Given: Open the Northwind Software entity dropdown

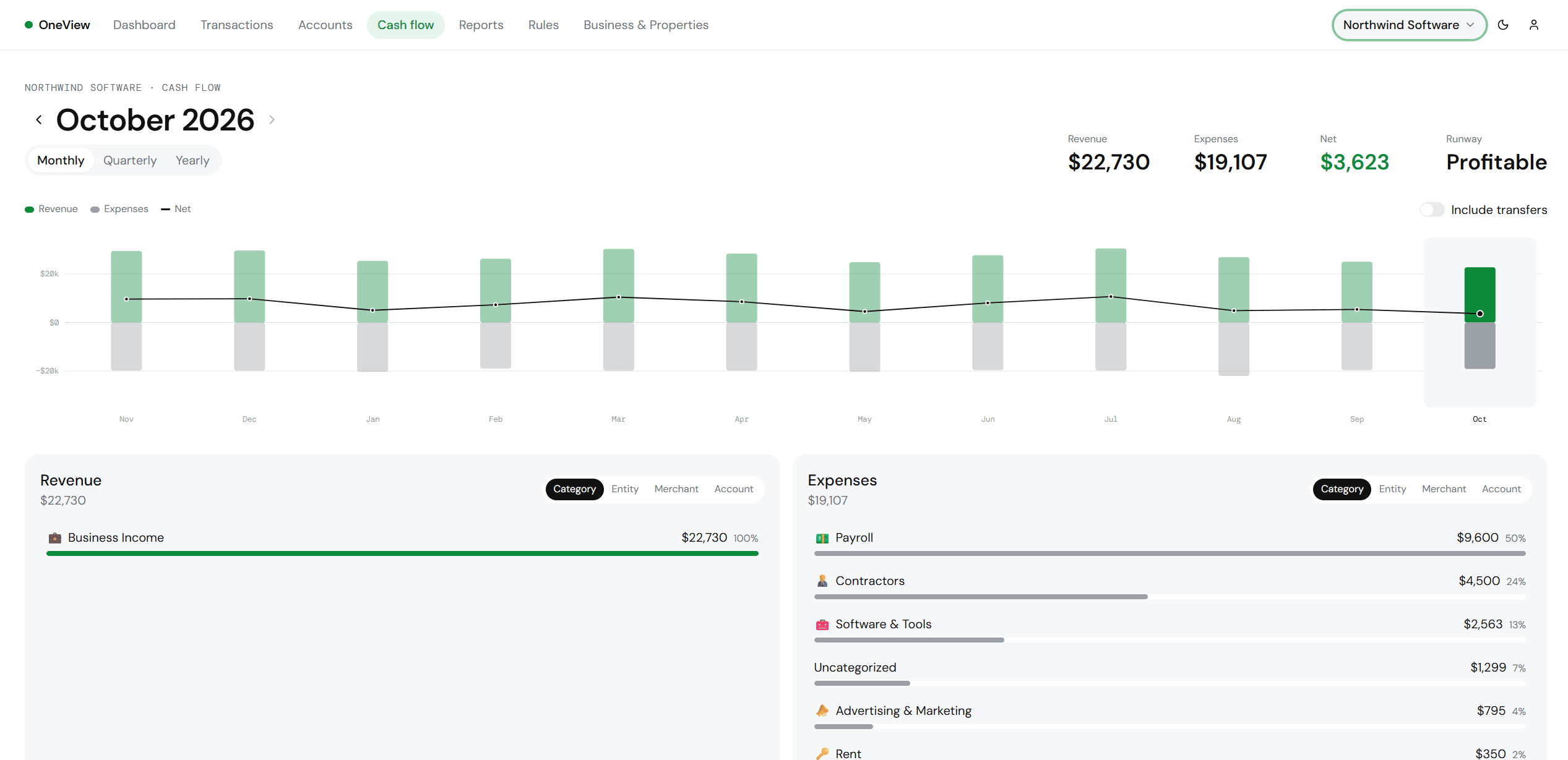Looking at the screenshot, I should pyautogui.click(x=1409, y=25).
